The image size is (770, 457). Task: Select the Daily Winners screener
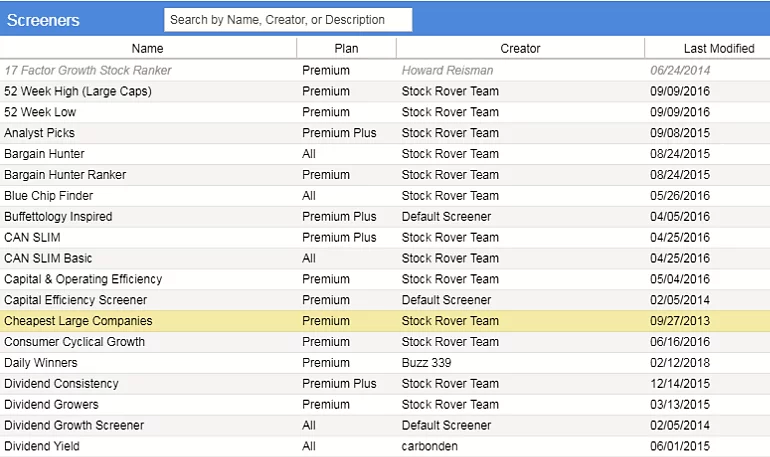(41, 363)
